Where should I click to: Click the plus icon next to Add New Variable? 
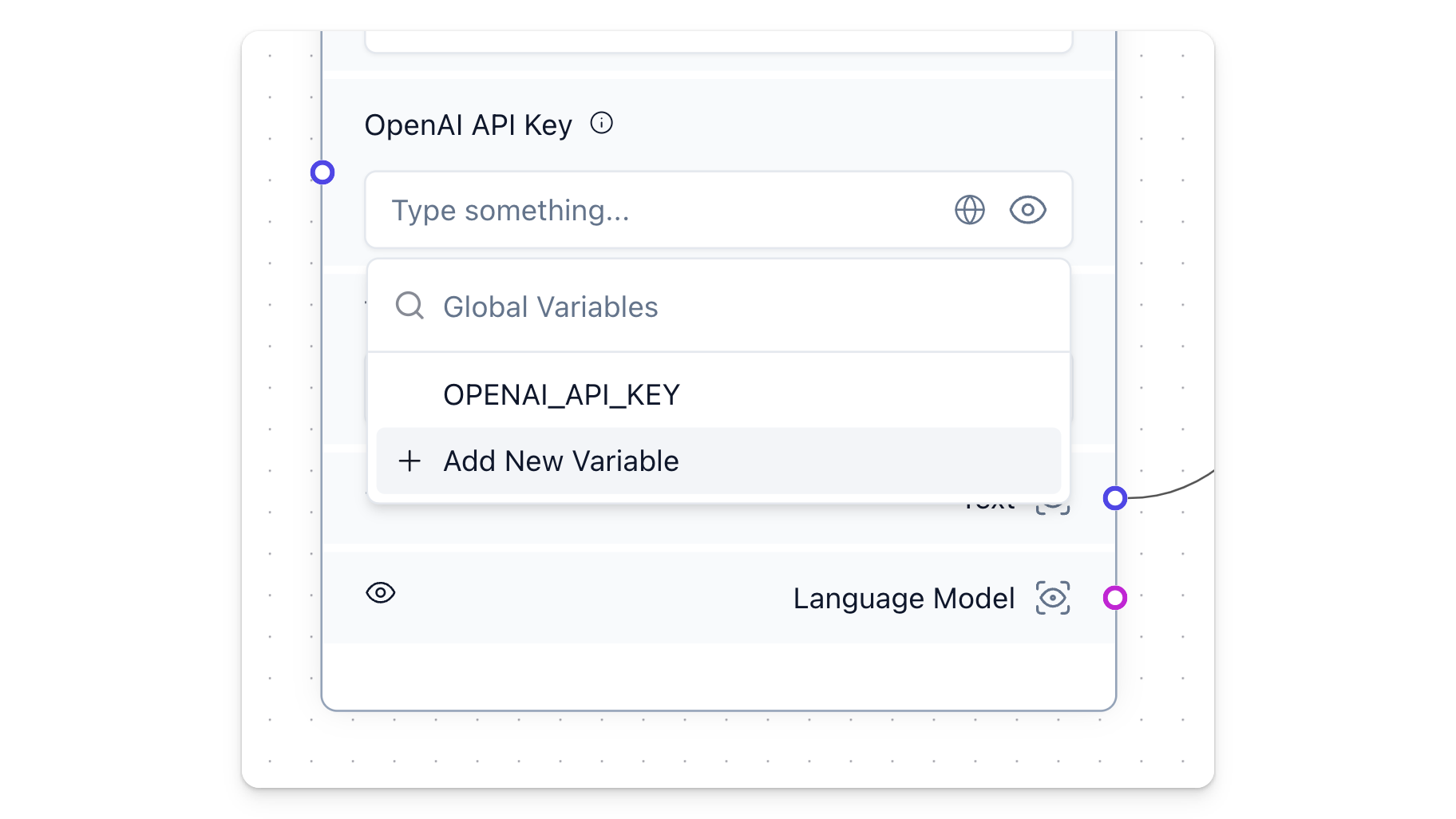coord(409,461)
